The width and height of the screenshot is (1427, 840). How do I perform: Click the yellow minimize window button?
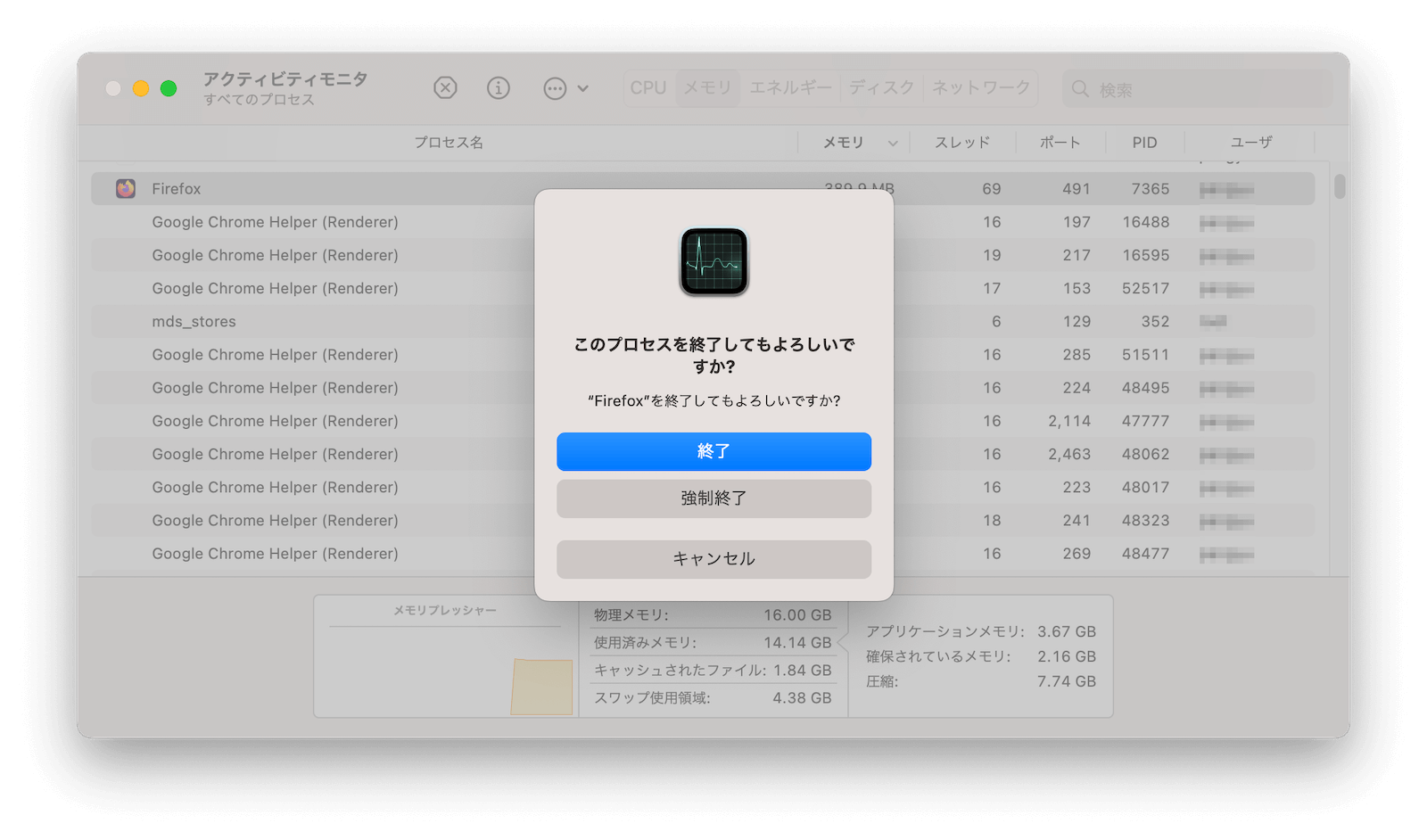141,88
